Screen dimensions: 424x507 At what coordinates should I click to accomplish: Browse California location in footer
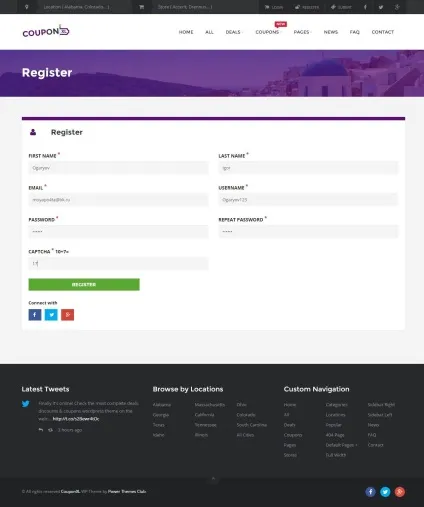(204, 415)
